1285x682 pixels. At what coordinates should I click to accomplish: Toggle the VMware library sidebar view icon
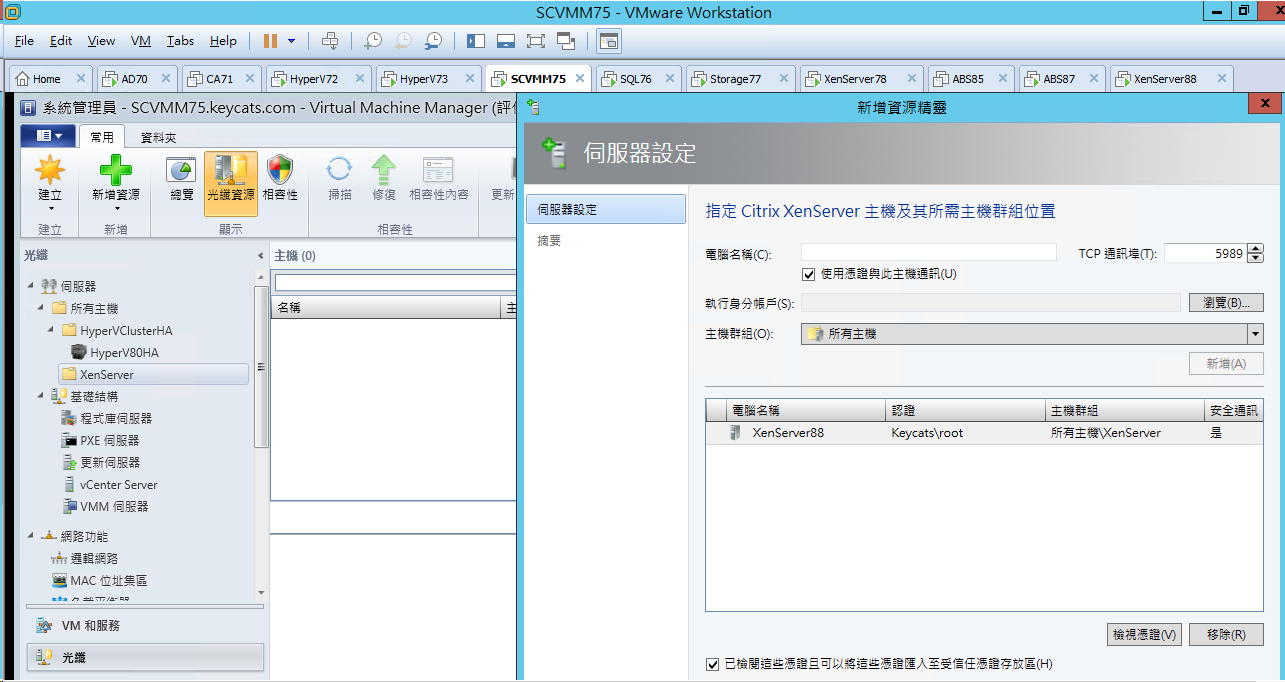[x=475, y=41]
